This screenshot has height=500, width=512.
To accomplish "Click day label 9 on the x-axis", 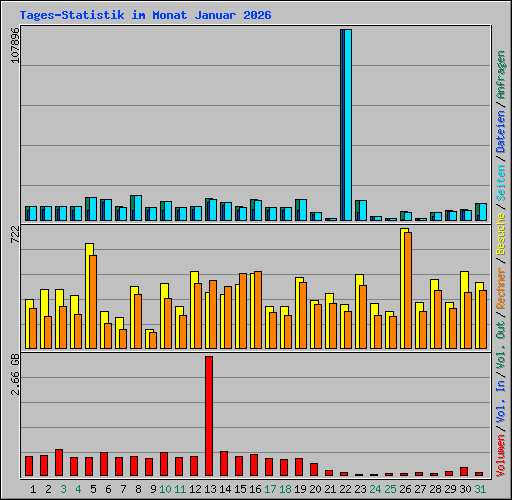I will [x=153, y=489].
